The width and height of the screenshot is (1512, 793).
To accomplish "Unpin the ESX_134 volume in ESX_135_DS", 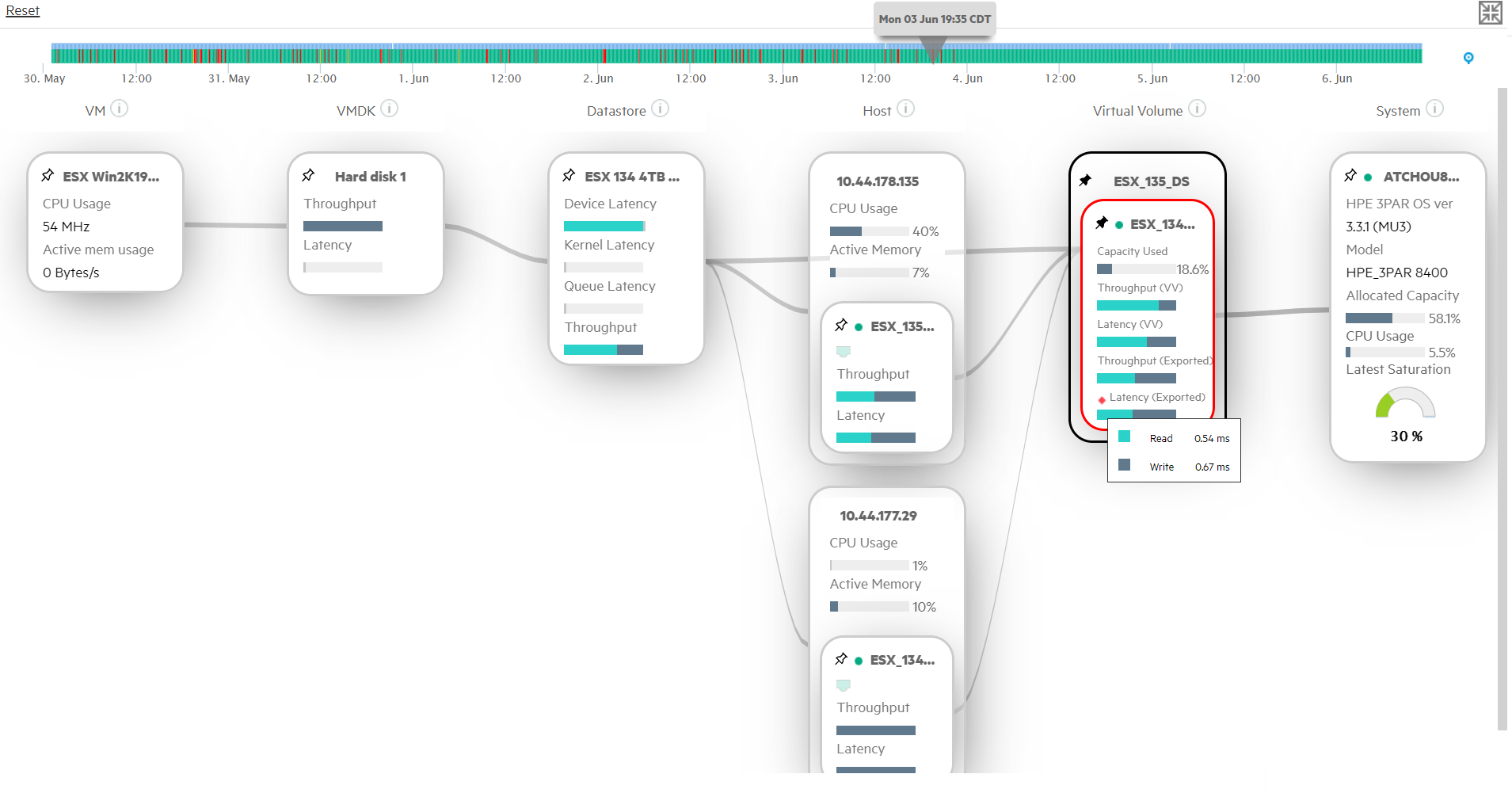I will (1102, 223).
